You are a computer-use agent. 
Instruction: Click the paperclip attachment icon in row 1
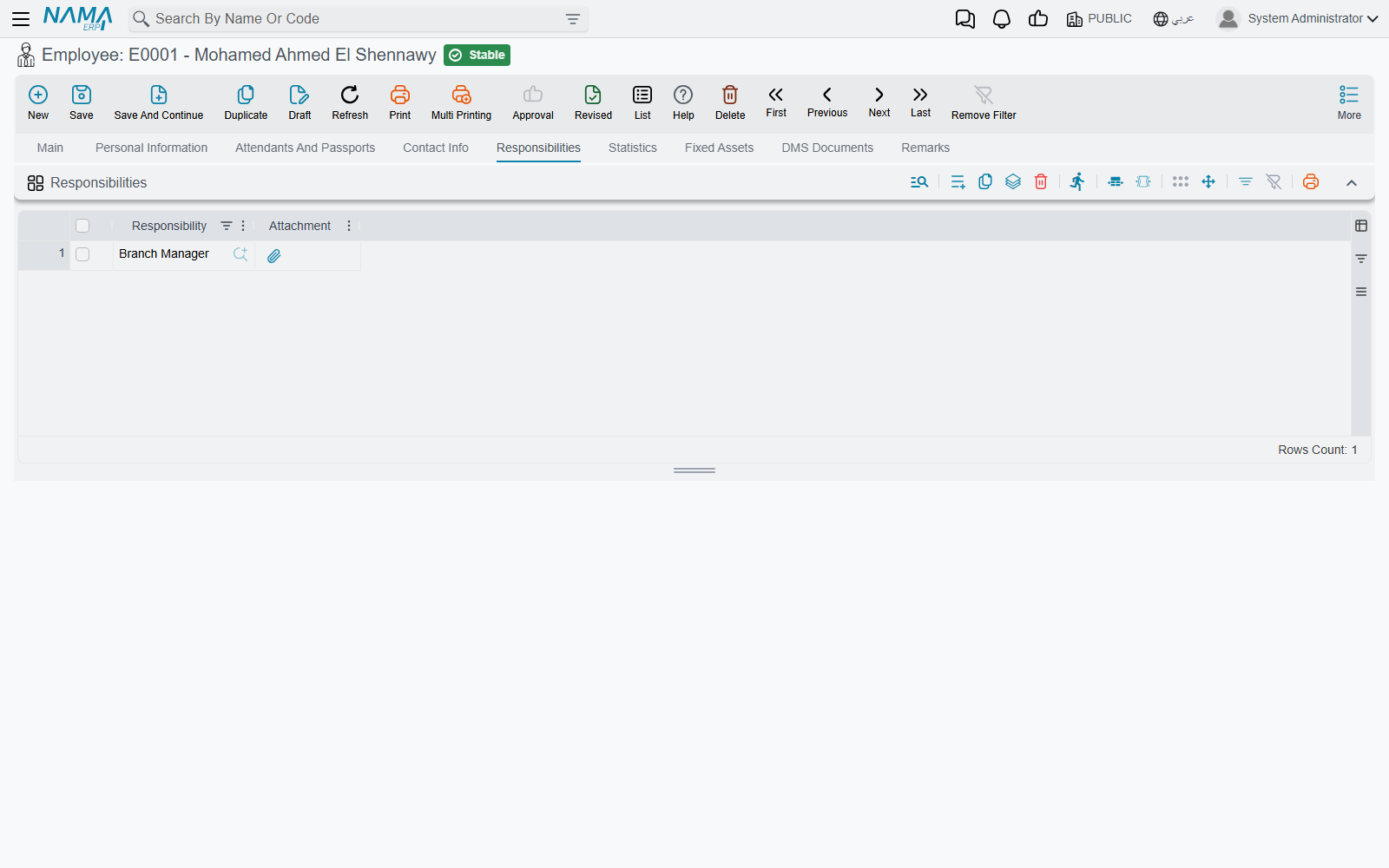pyautogui.click(x=273, y=255)
